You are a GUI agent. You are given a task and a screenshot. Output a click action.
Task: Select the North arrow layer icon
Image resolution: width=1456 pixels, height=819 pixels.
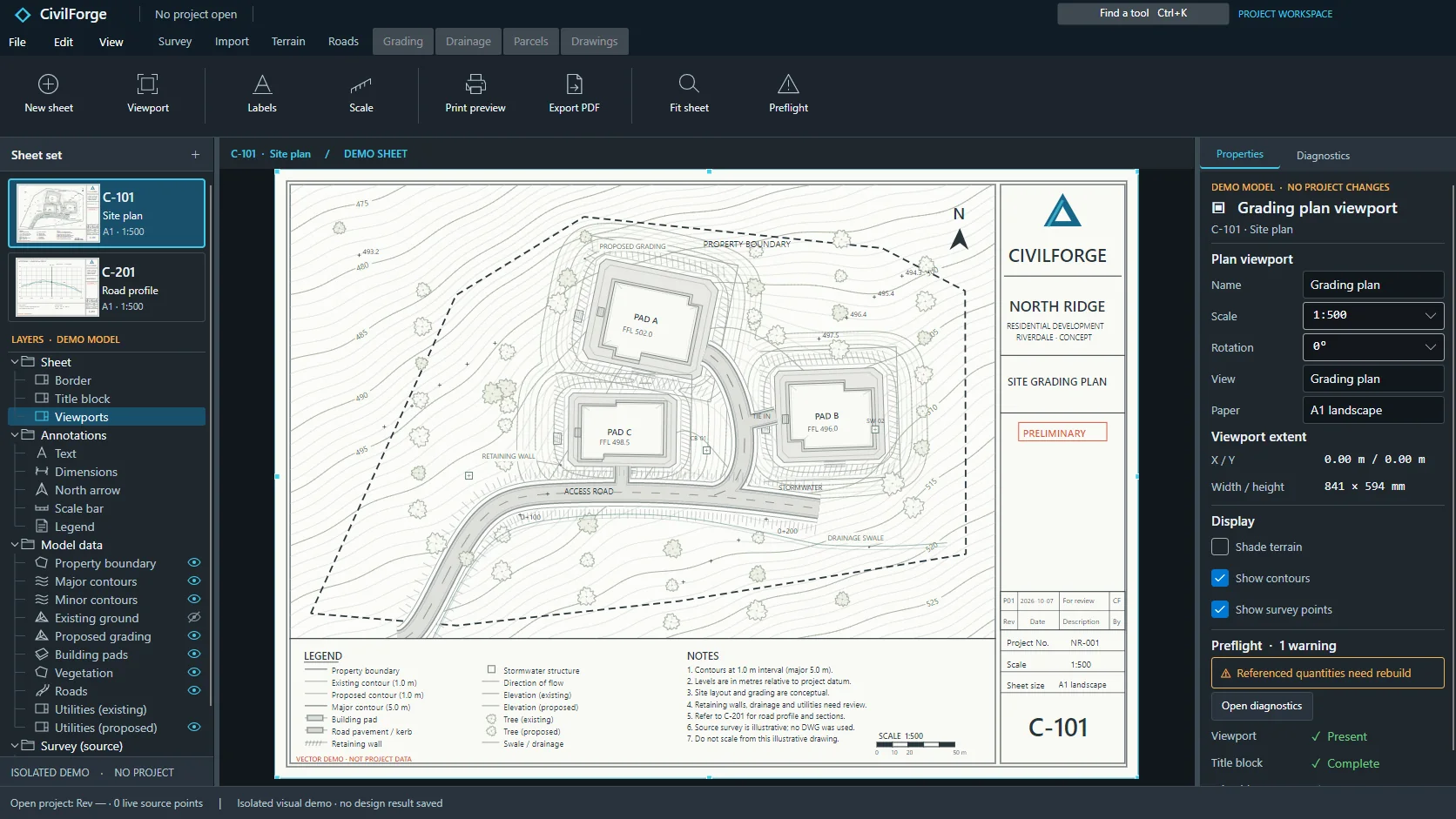pyautogui.click(x=42, y=490)
